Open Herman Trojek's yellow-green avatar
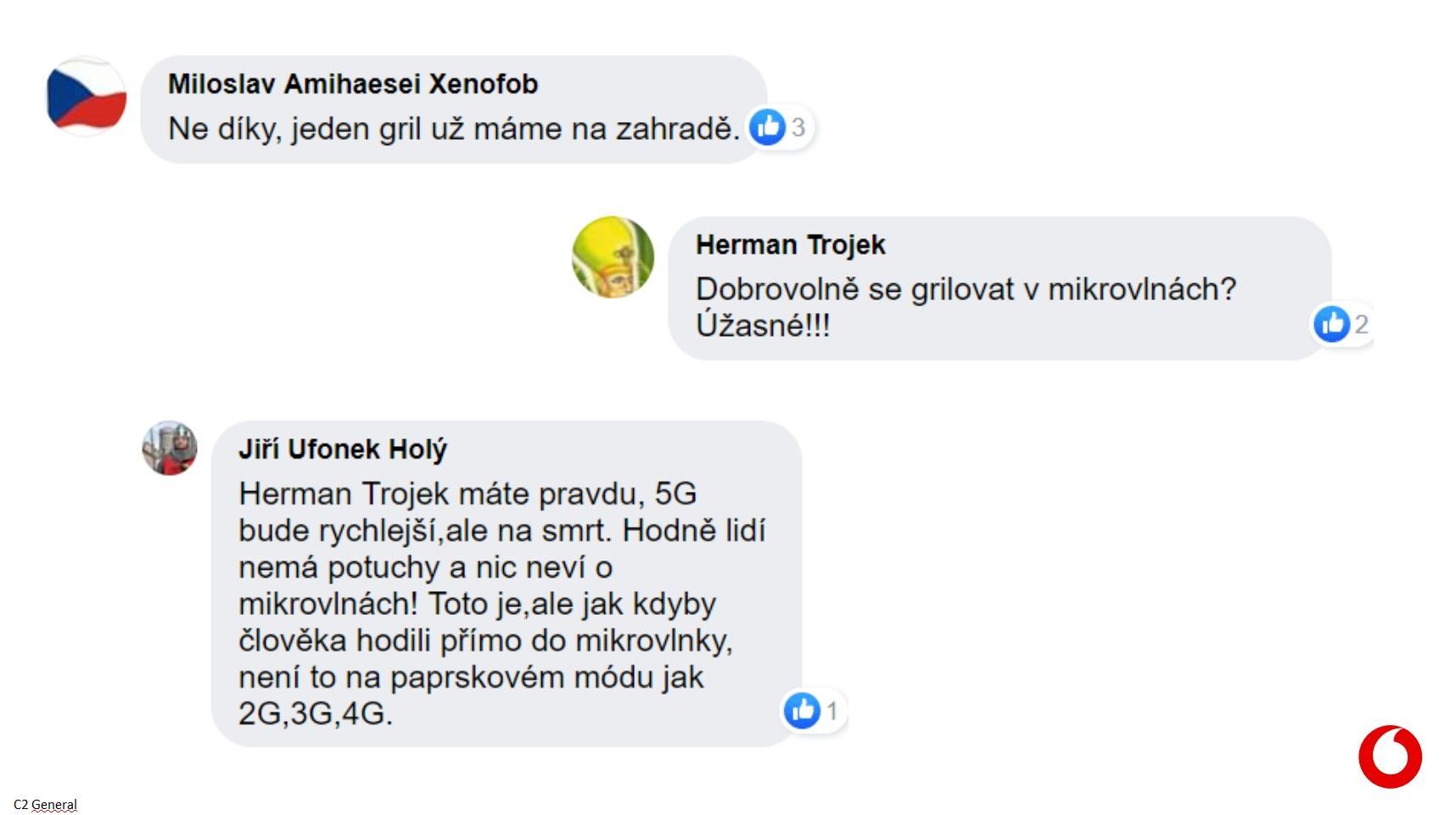This screenshot has height=815, width=1456. [x=613, y=257]
